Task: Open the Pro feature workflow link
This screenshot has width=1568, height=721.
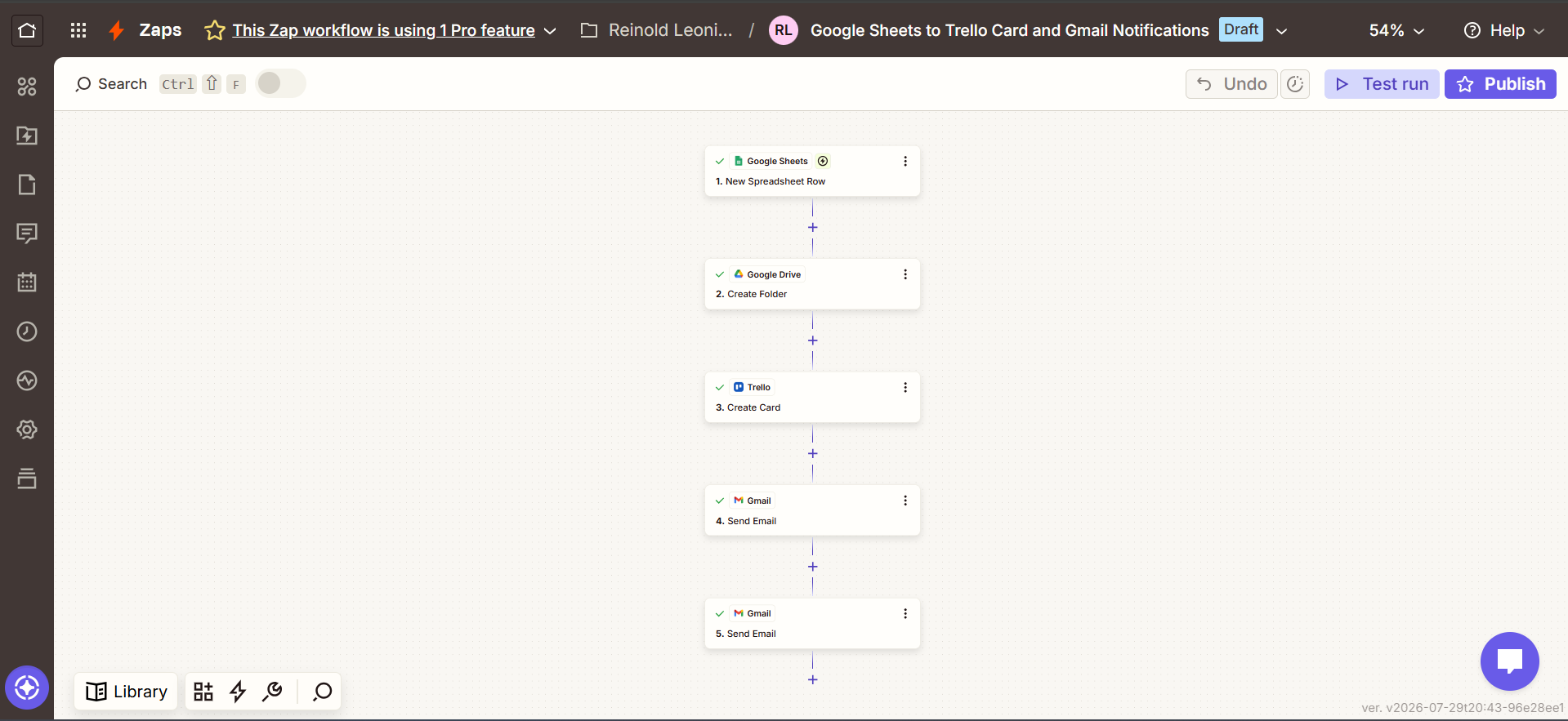Action: click(383, 30)
